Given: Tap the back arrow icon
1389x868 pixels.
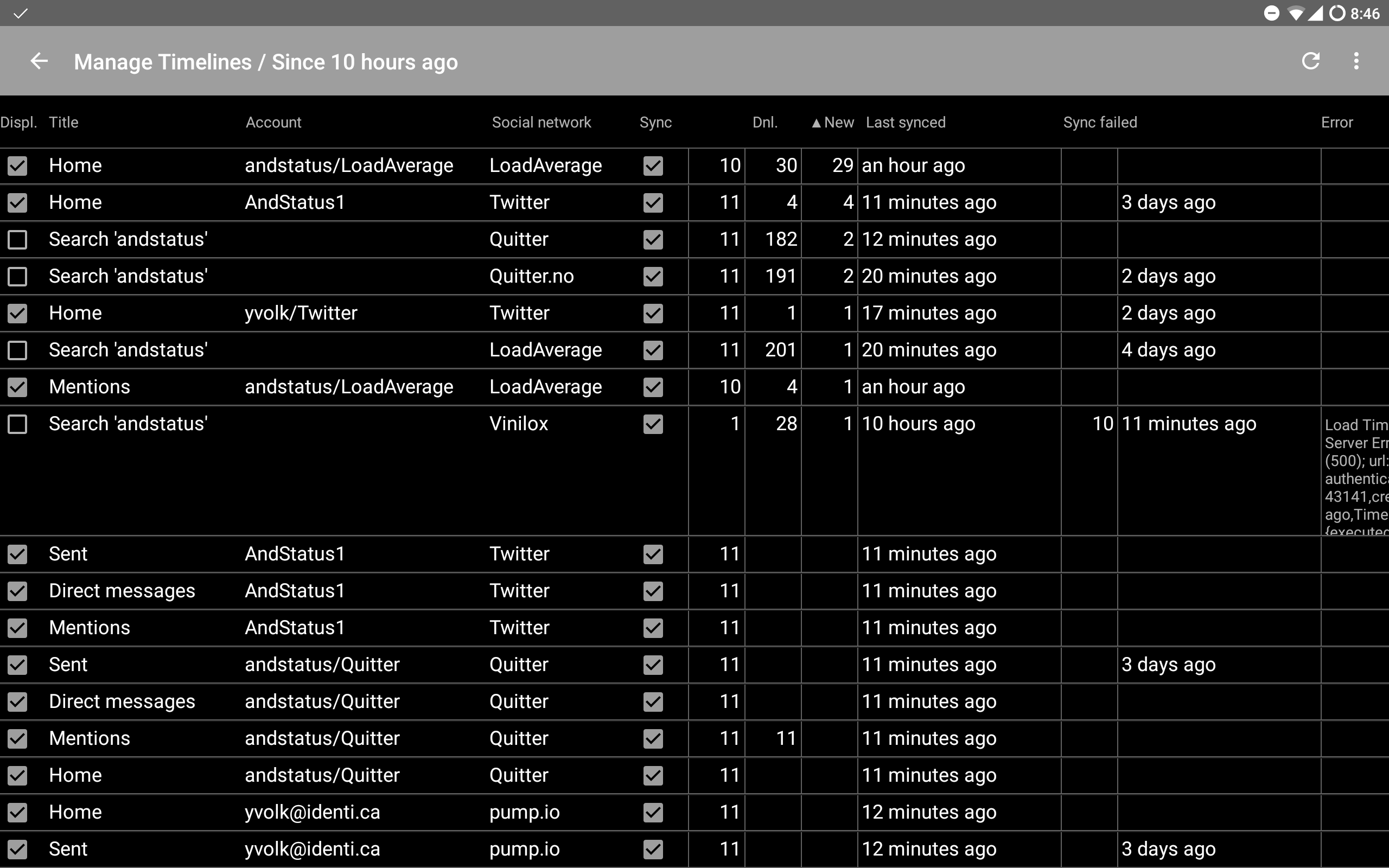Looking at the screenshot, I should pyautogui.click(x=39, y=61).
